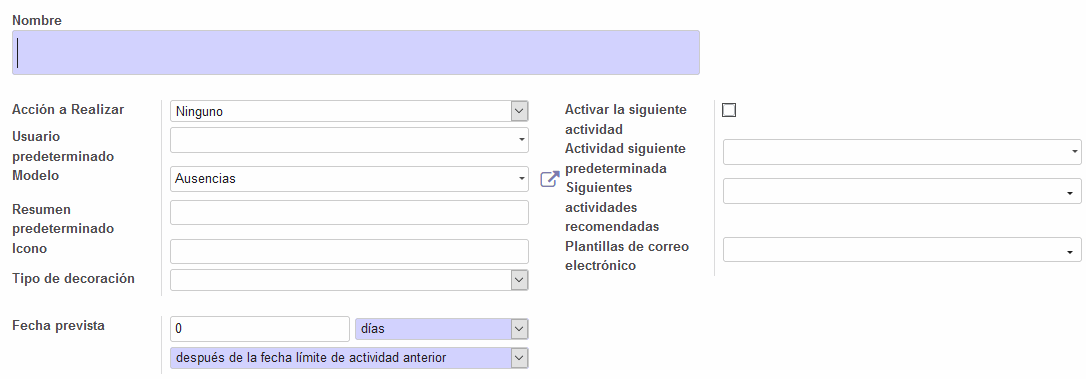Check the Activar la siguiente actividad checkbox

(729, 109)
